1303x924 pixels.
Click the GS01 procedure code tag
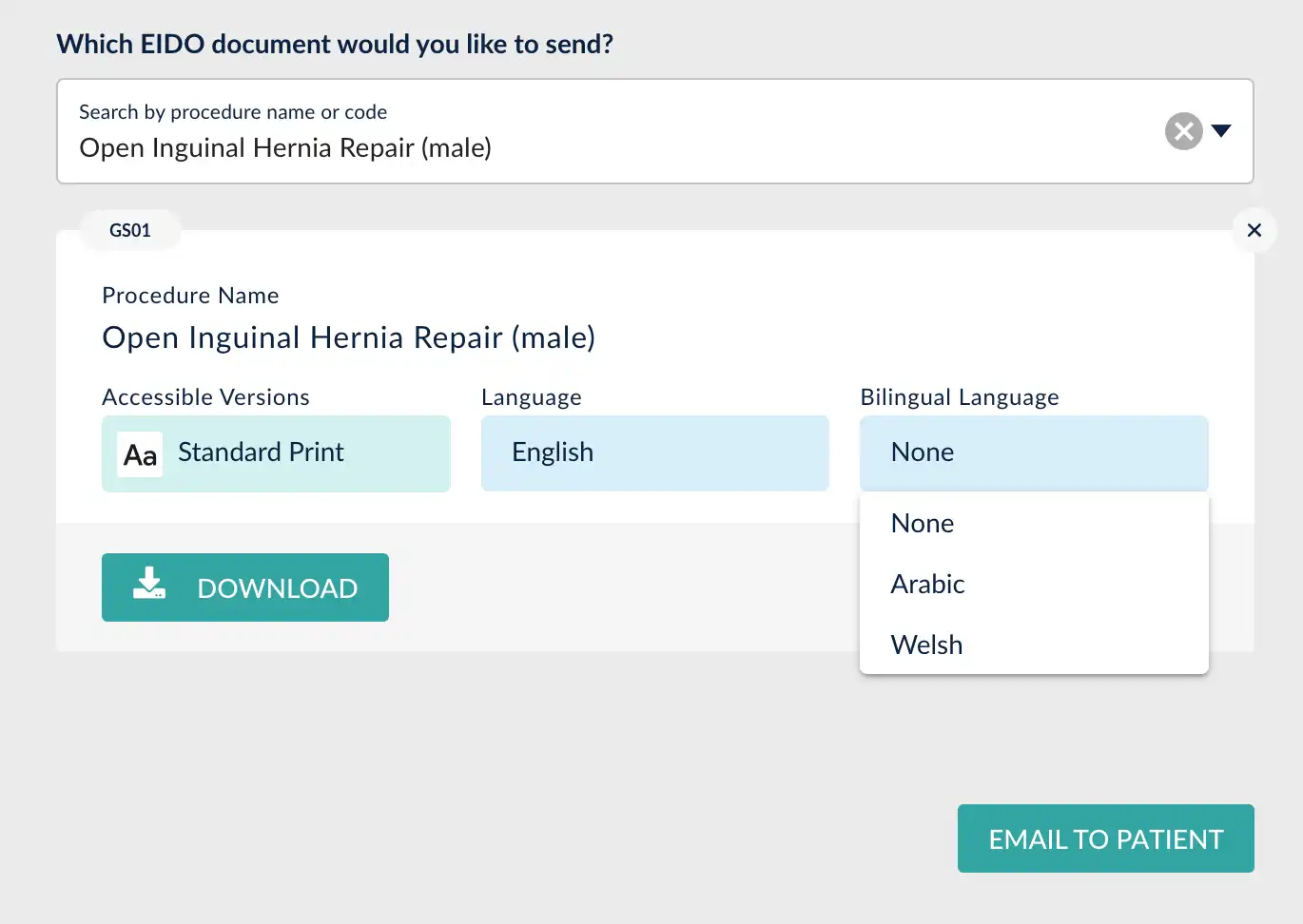(x=130, y=230)
